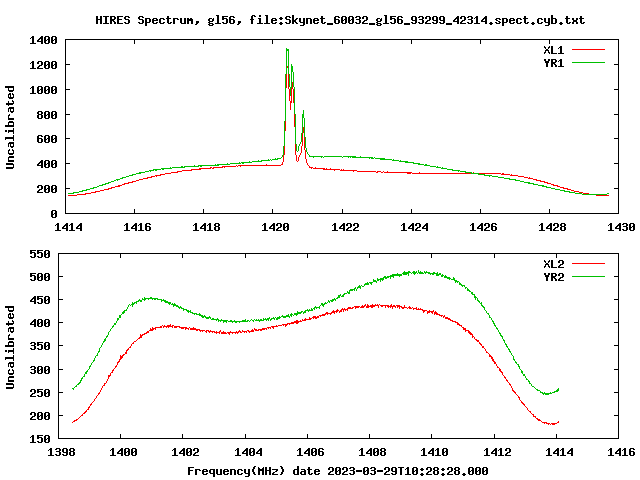This screenshot has height=480, width=640.
Task: Click the 1400 y-axis value in top plot
Action: [43, 40]
